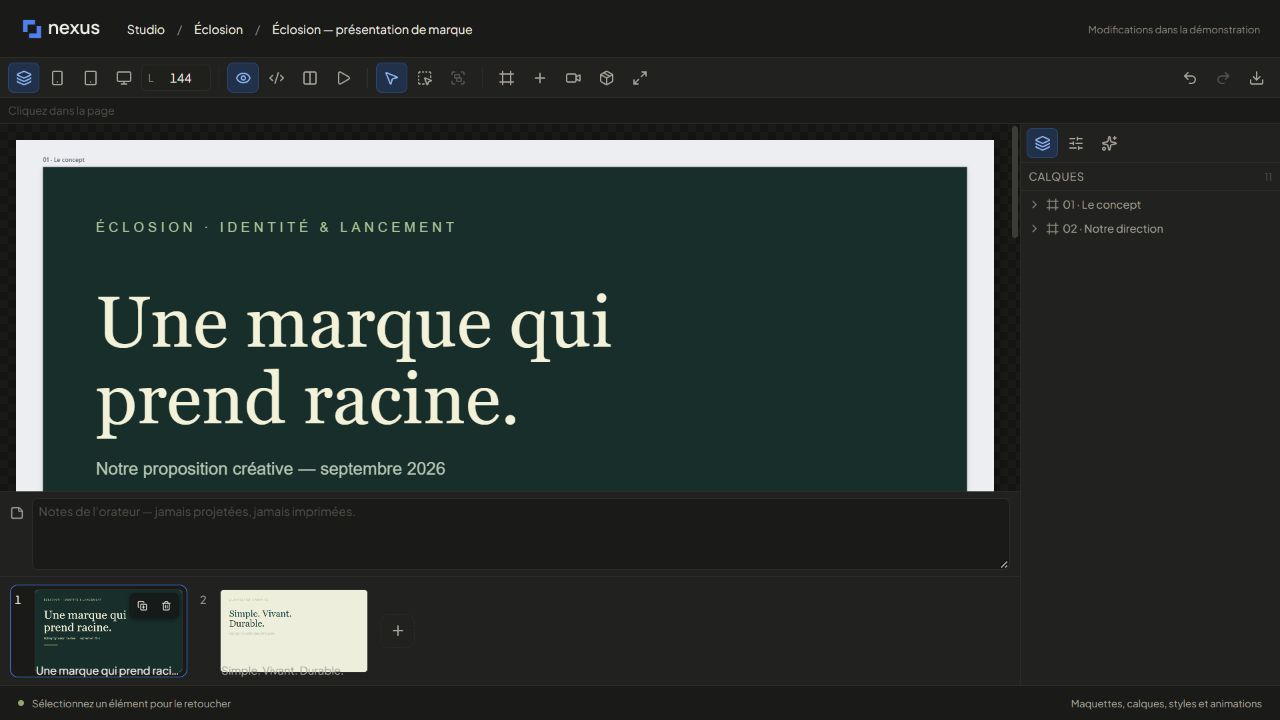Open the sliders properties tab
This screenshot has height=720, width=1280.
(1076, 143)
